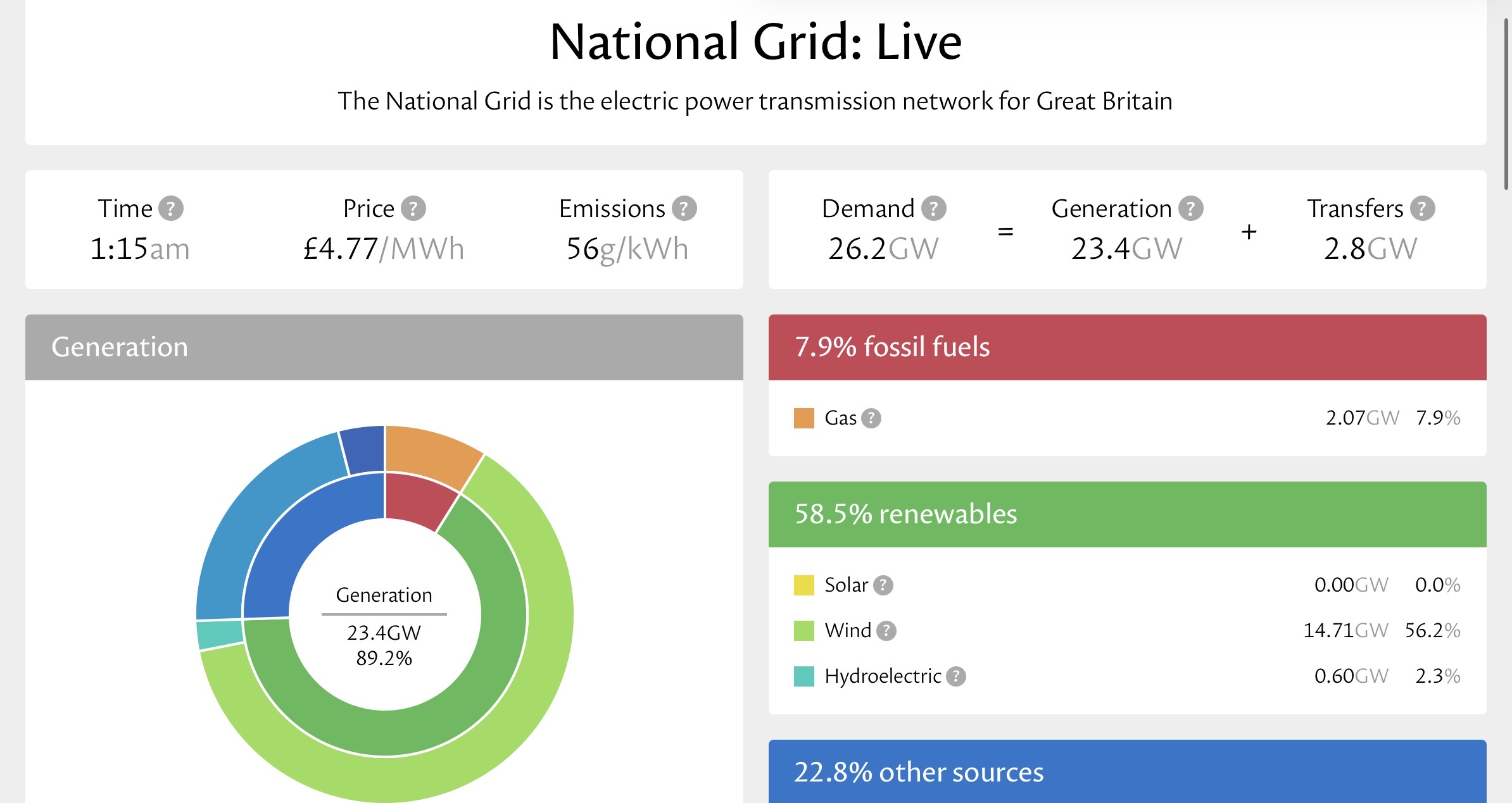Click the Gas info question mark

point(871,418)
